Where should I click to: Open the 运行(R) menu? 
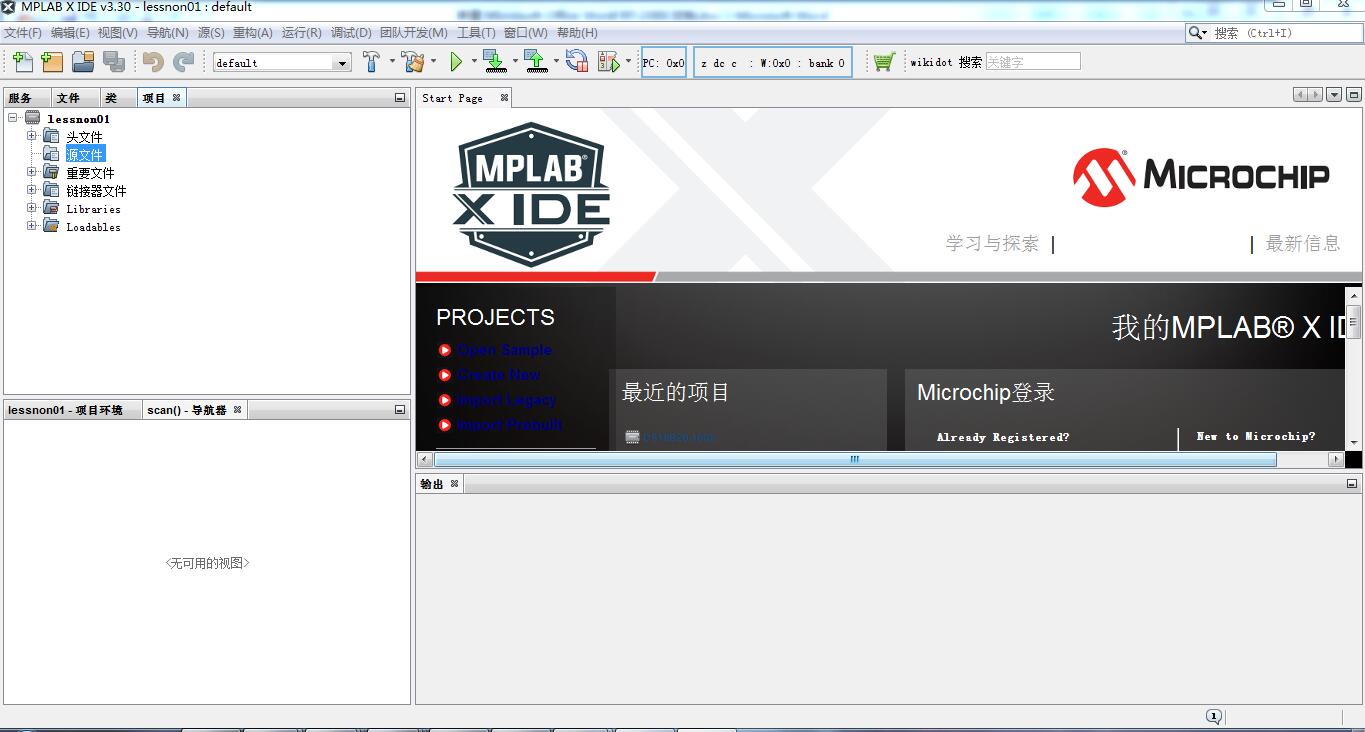(x=302, y=33)
